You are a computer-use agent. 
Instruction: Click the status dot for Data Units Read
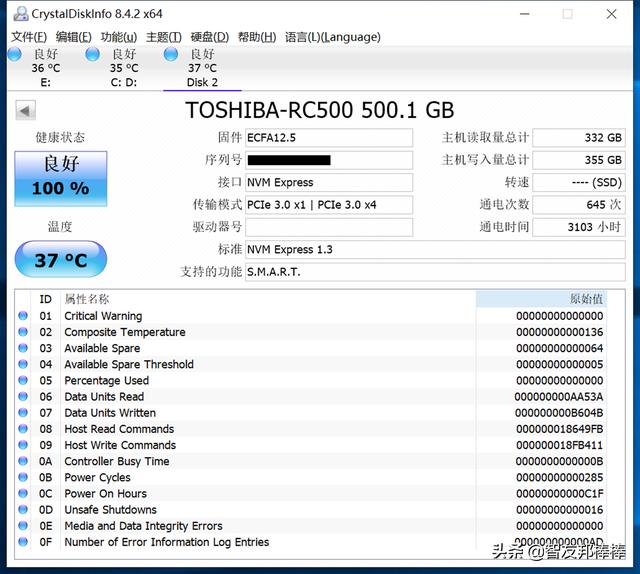pos(23,396)
